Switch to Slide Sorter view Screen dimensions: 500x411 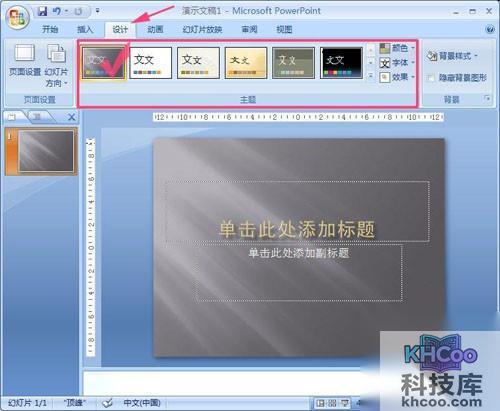pos(332,404)
